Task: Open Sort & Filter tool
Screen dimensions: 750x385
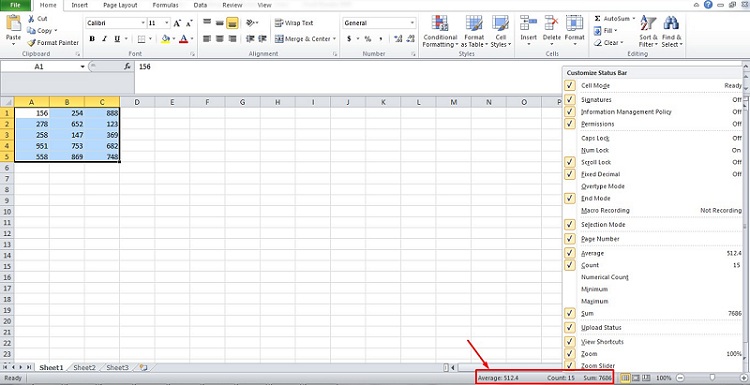Action: [x=649, y=32]
